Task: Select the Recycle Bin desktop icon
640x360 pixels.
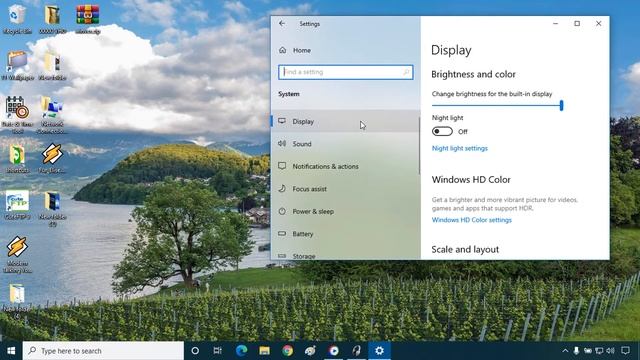Action: pos(17,19)
